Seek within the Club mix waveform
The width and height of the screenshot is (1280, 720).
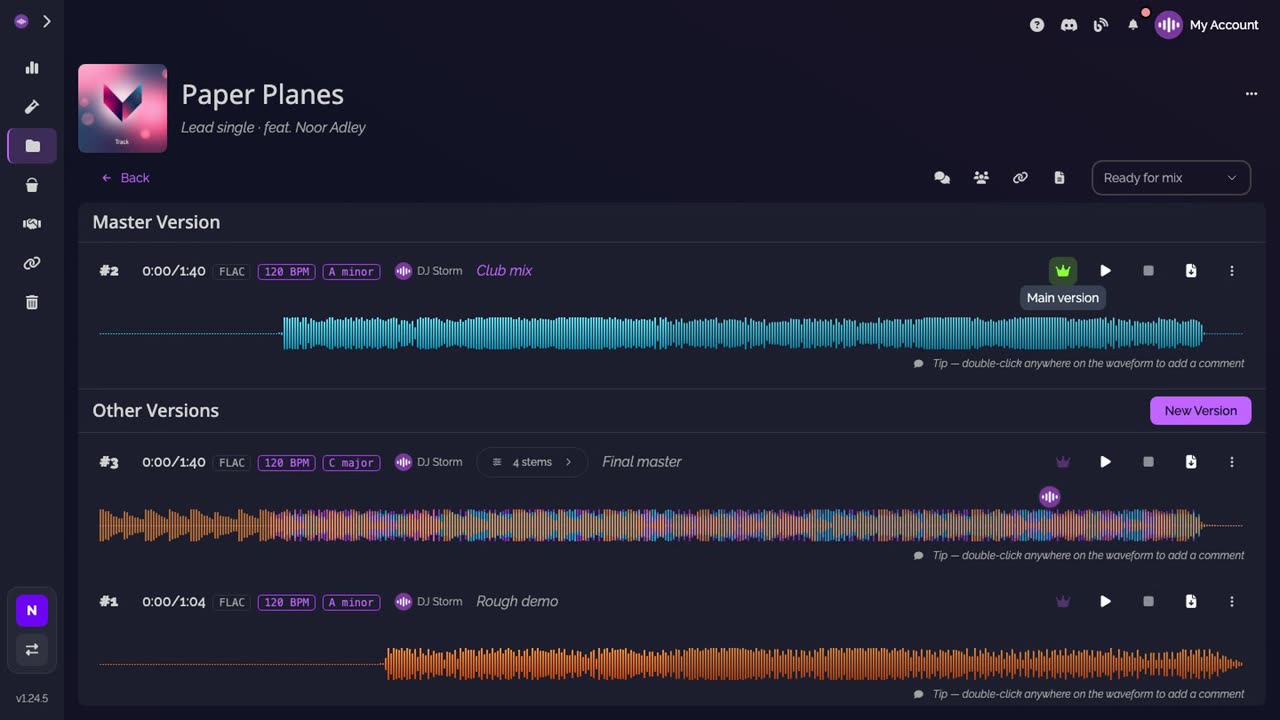coord(671,334)
